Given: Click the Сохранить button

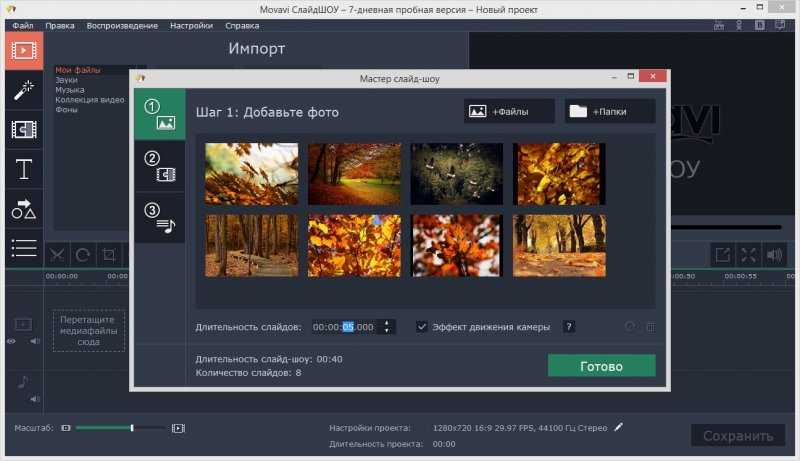Looking at the screenshot, I should (x=738, y=436).
